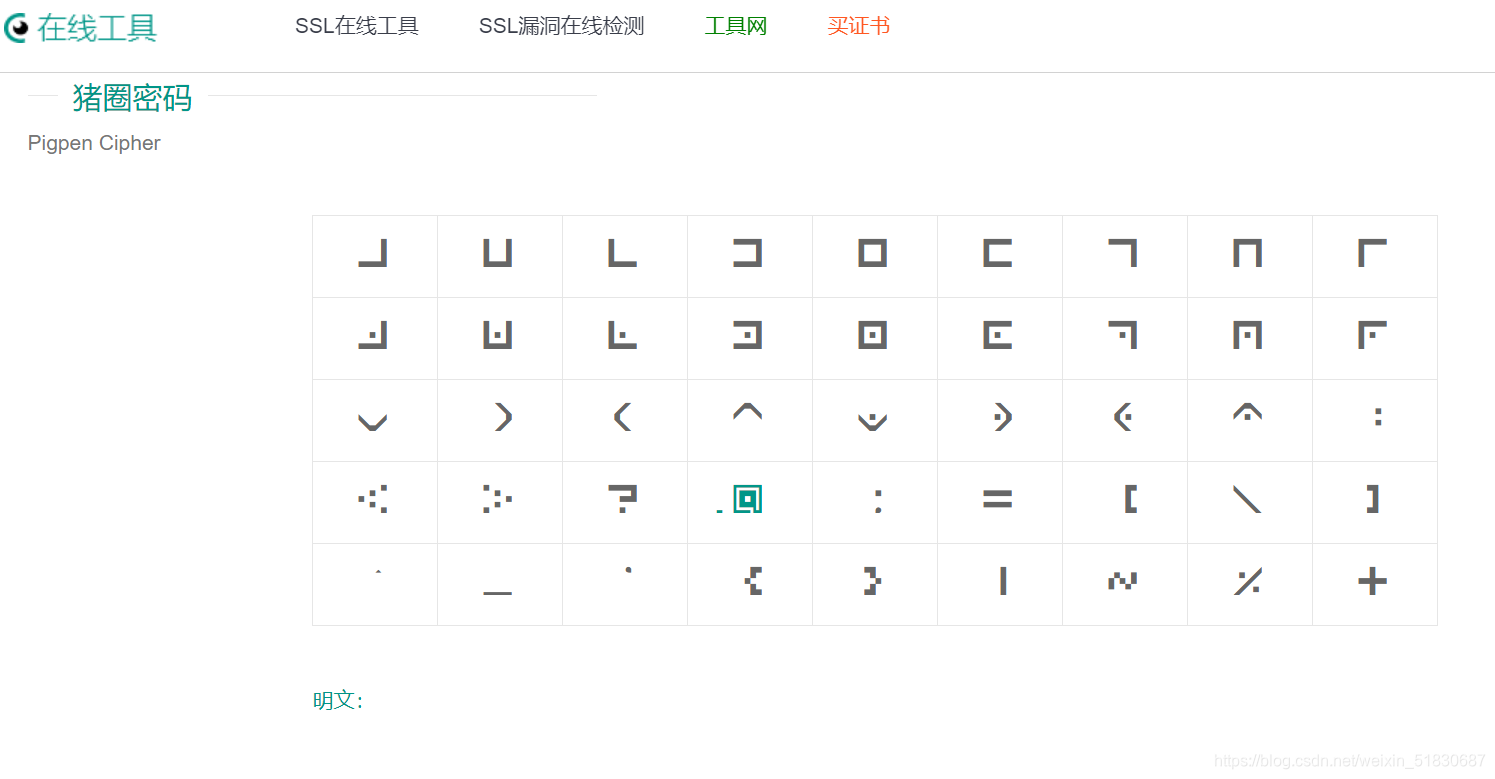Choose the undotted bracket symbol open to the left

pyautogui.click(x=748, y=254)
